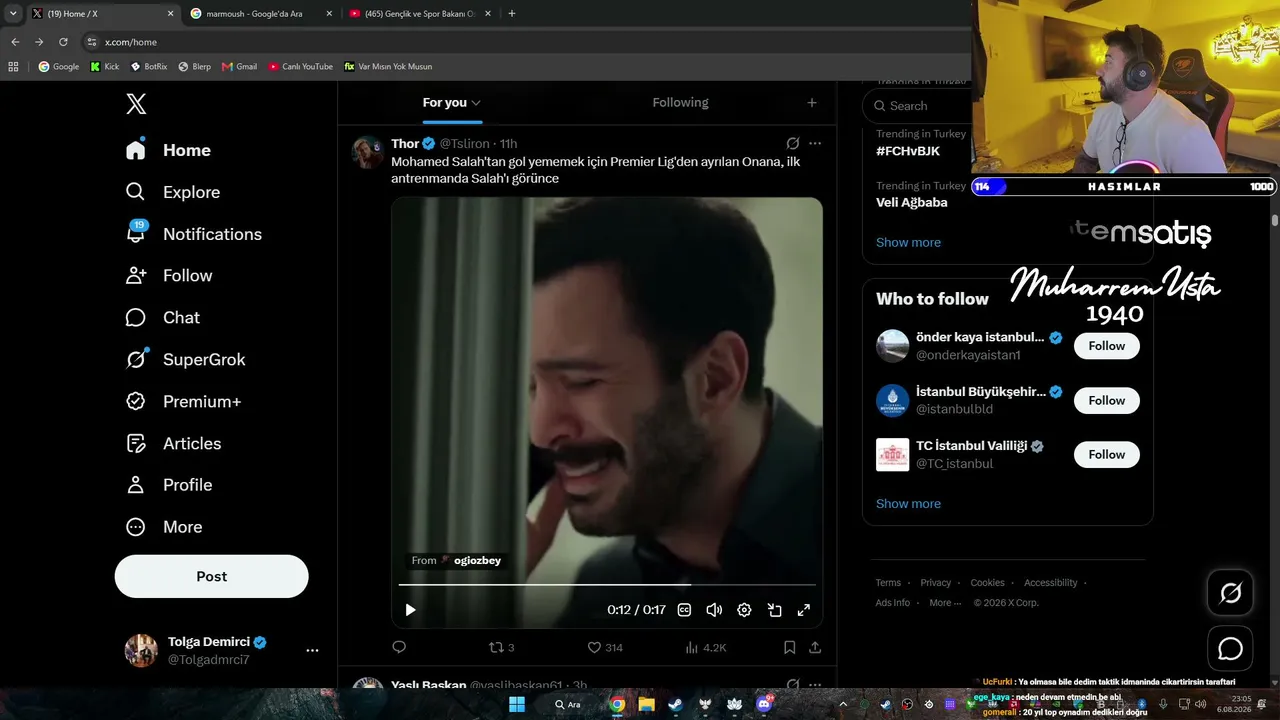Show more trending topics
Image resolution: width=1280 pixels, height=720 pixels.
coord(908,242)
